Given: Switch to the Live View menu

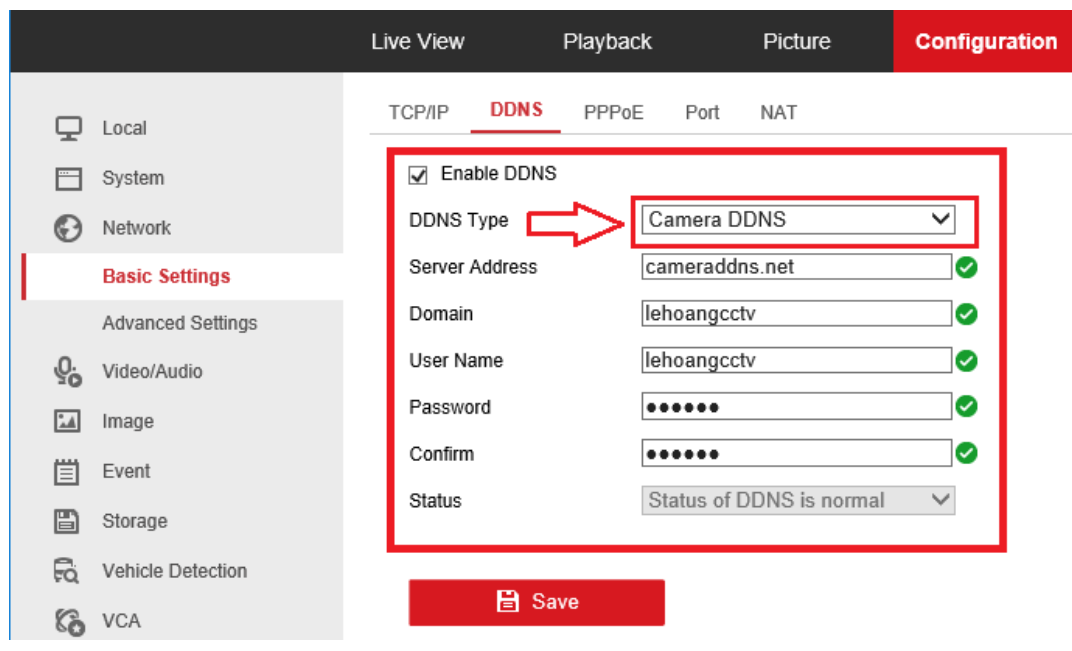Looking at the screenshot, I should [x=417, y=42].
